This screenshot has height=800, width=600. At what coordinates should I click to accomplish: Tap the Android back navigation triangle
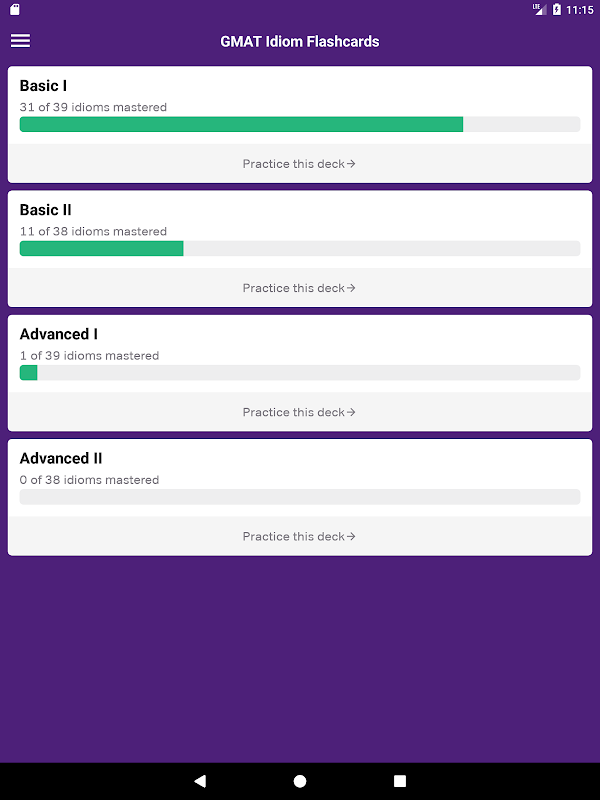pyautogui.click(x=200, y=781)
